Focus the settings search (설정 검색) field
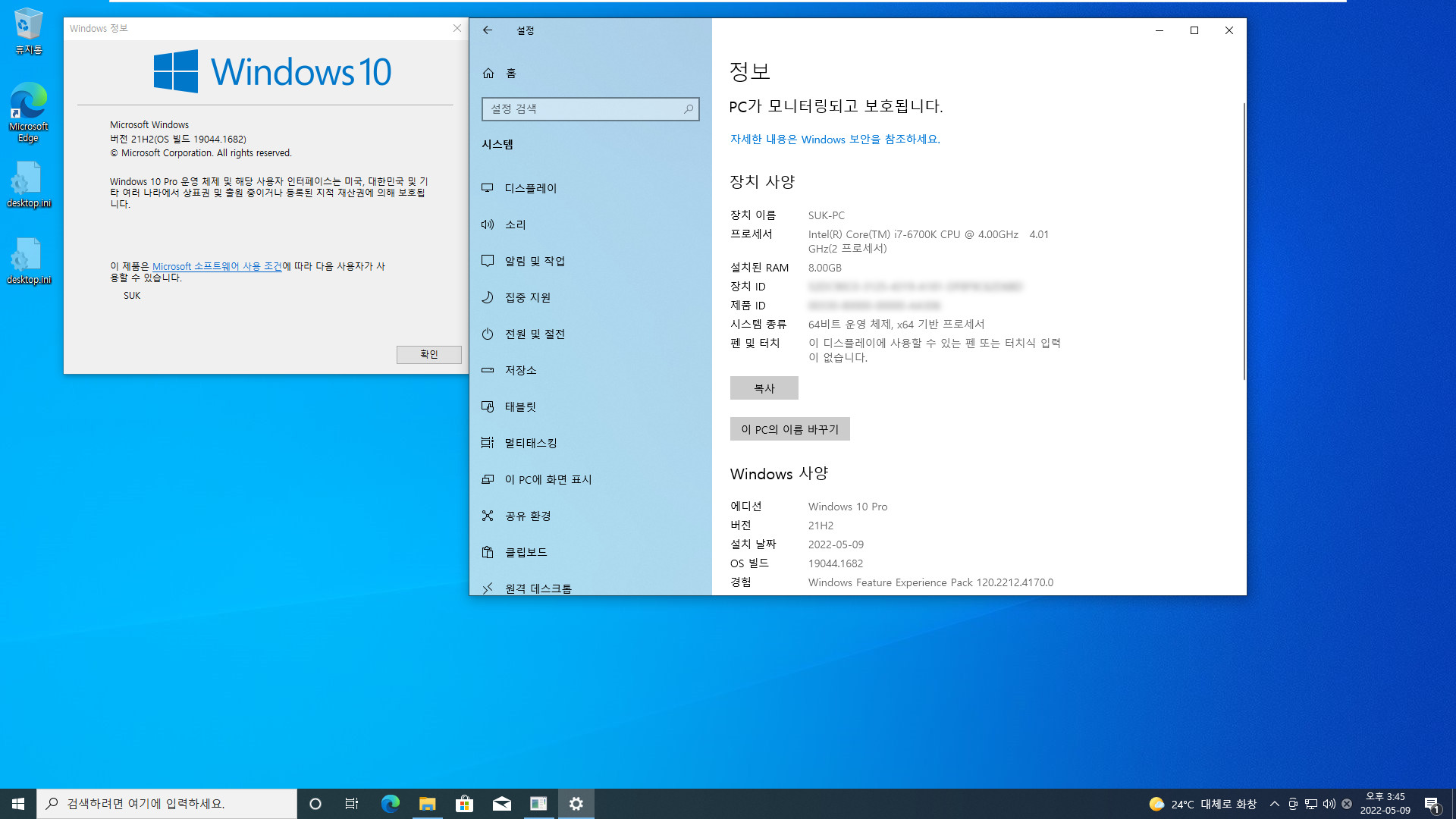Image resolution: width=1456 pixels, height=819 pixels. [590, 109]
